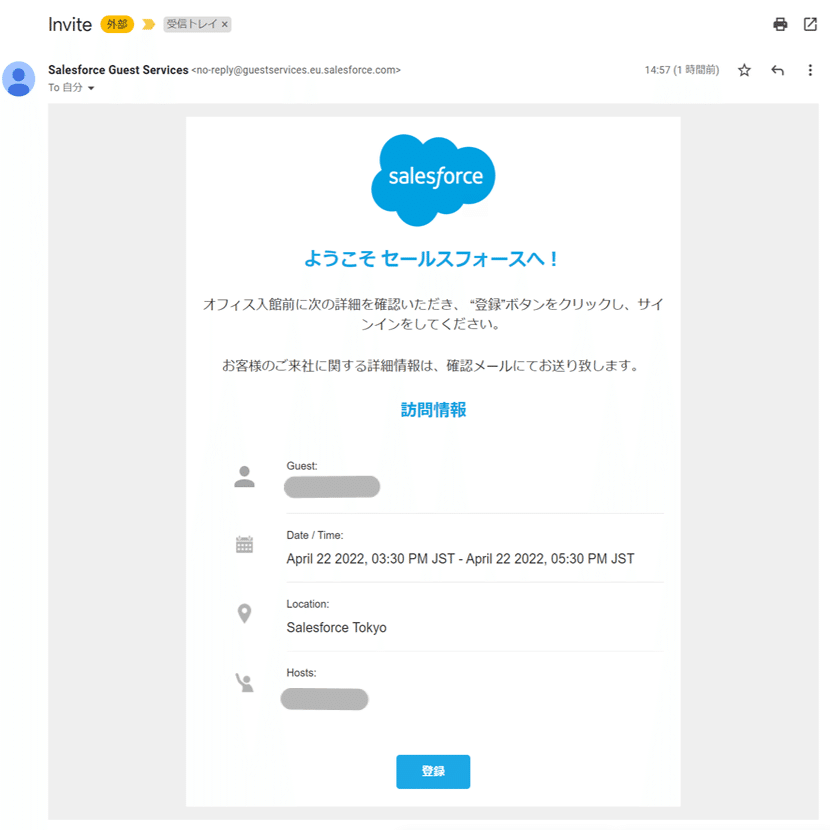Image resolution: width=830 pixels, height=830 pixels.
Task: Click sender name Salesforce Guest Services
Action: [118, 70]
